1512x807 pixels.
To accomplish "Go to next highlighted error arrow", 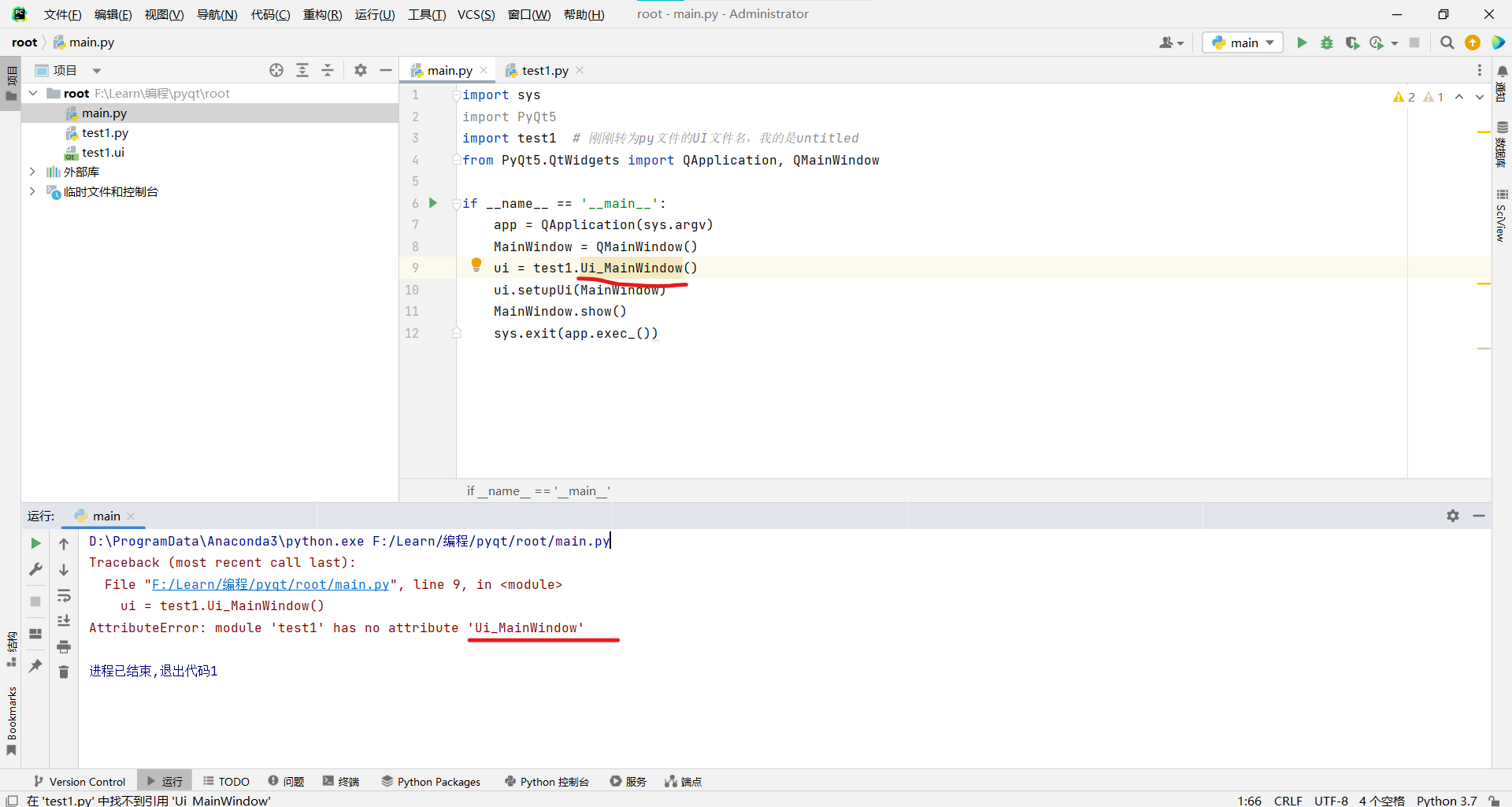I will point(1480,97).
